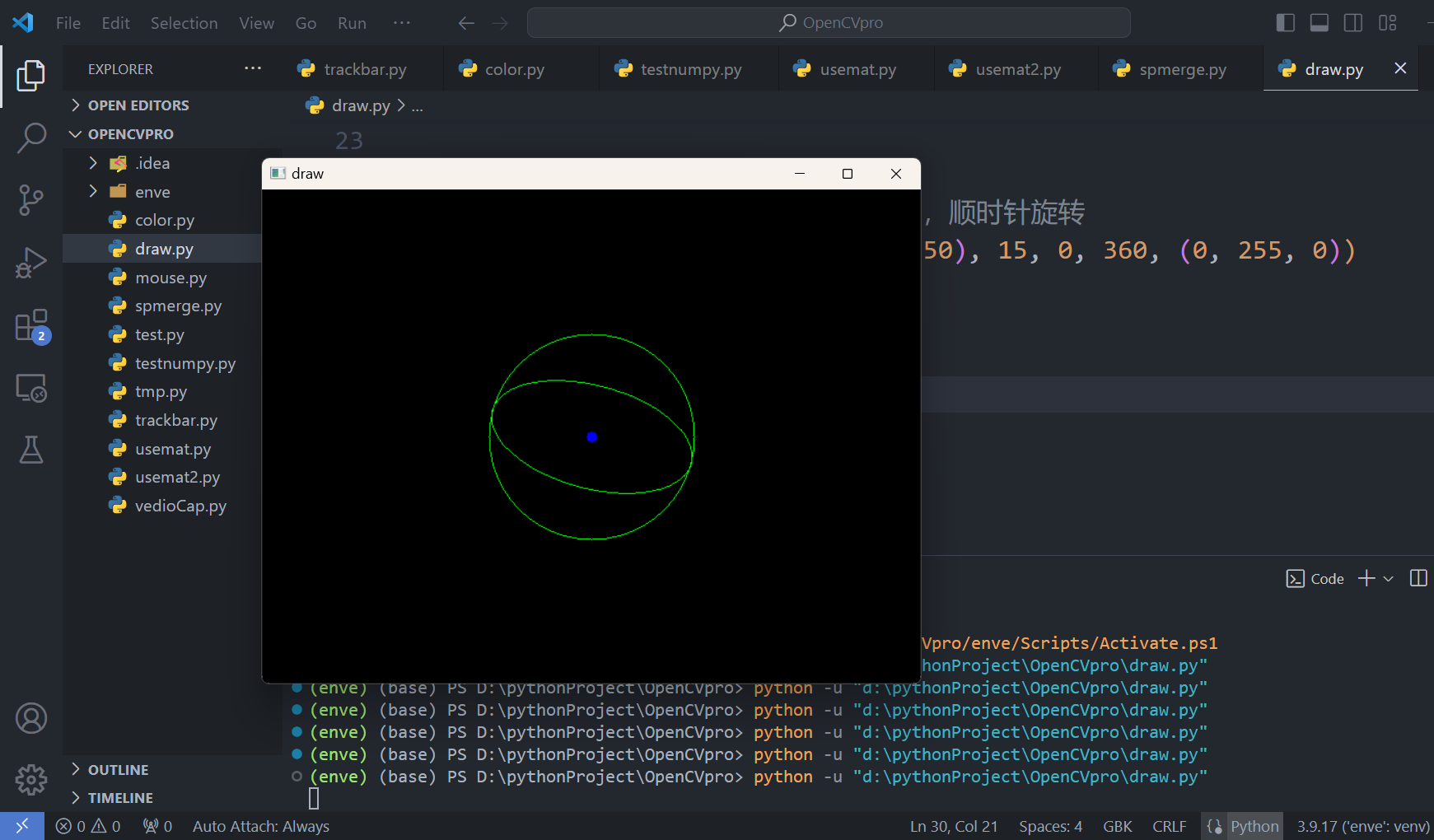
Task: Open test.py in the explorer
Action: 160,334
